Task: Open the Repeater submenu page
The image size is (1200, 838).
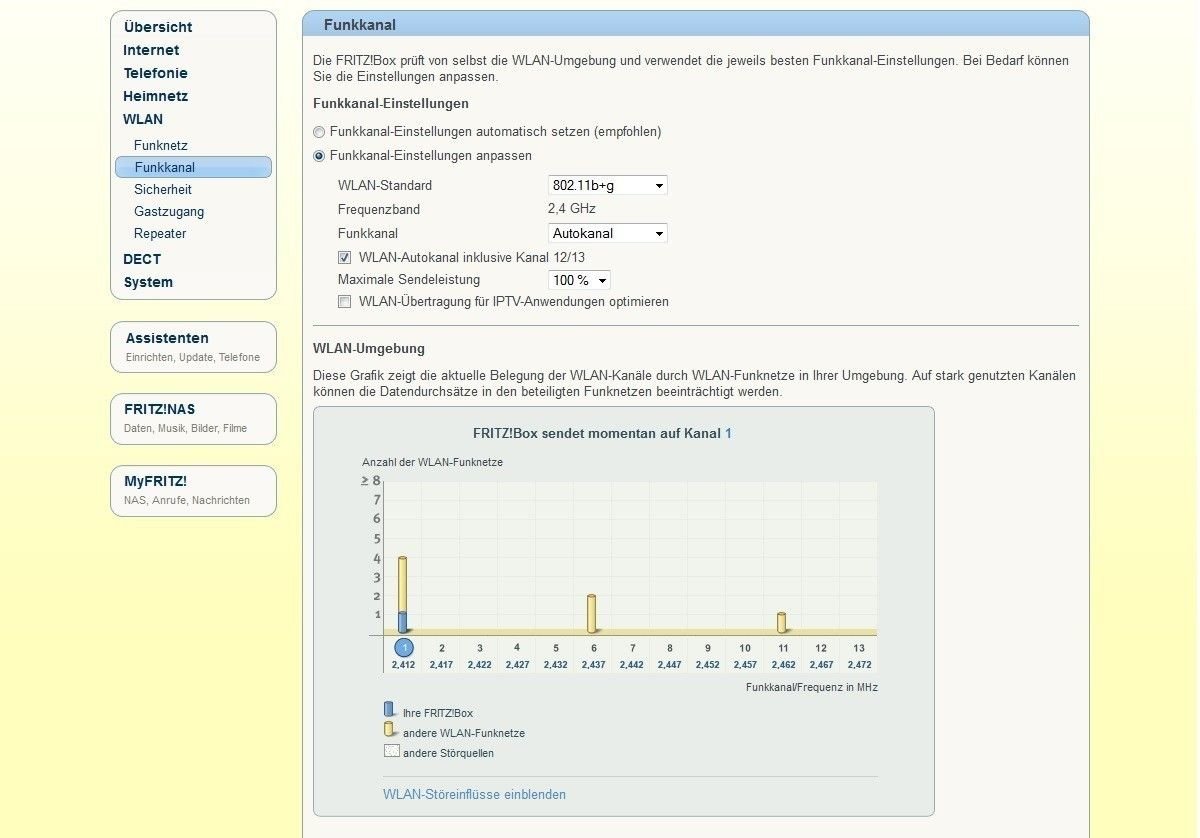Action: [x=160, y=233]
